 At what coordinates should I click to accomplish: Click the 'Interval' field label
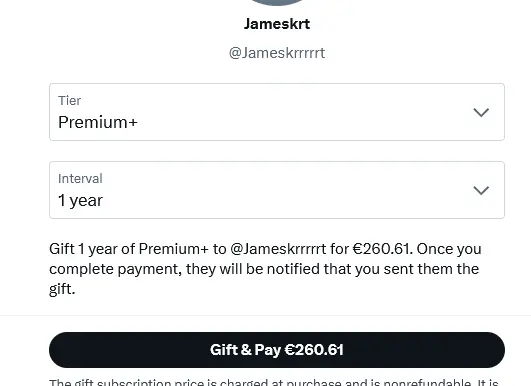(80, 178)
